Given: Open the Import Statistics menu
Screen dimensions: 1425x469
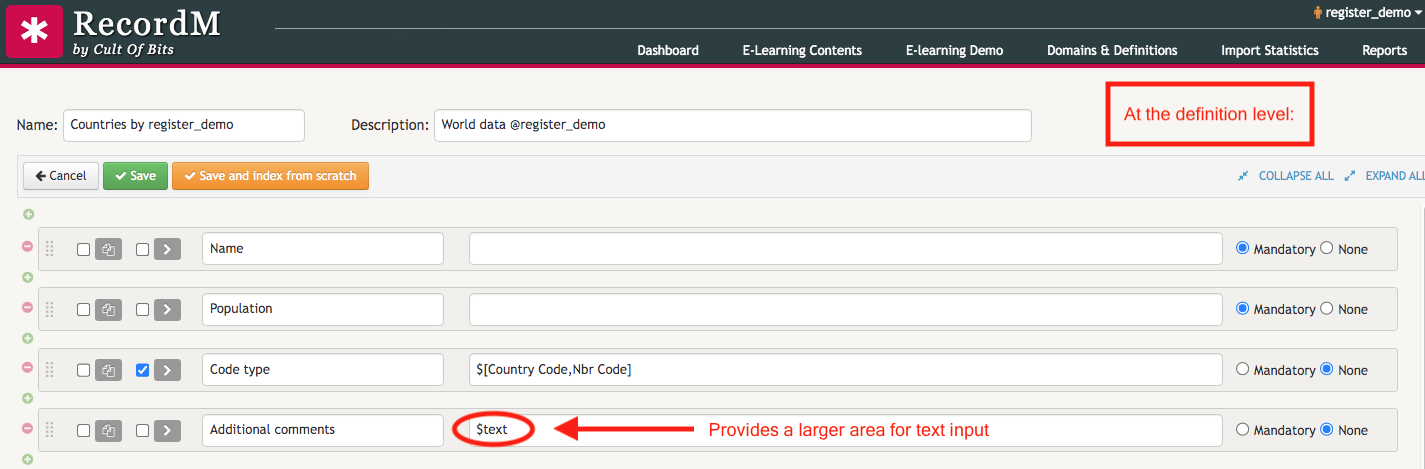Looking at the screenshot, I should 1270,50.
